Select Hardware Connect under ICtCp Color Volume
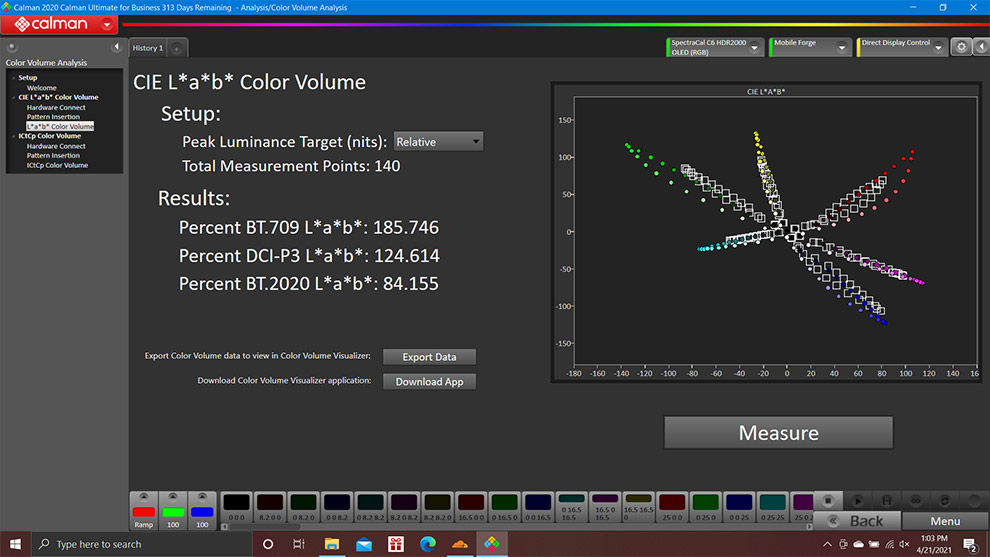The height and width of the screenshot is (557, 990). coord(56,146)
